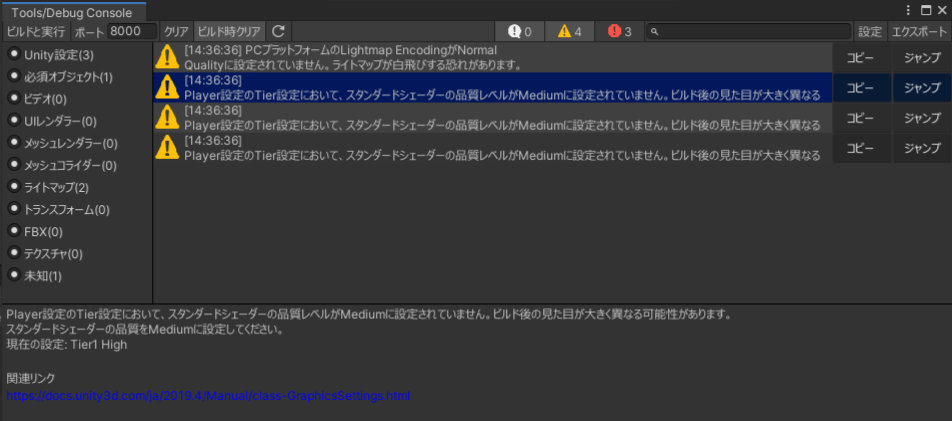Select the FBX(0) category

(x=35, y=231)
